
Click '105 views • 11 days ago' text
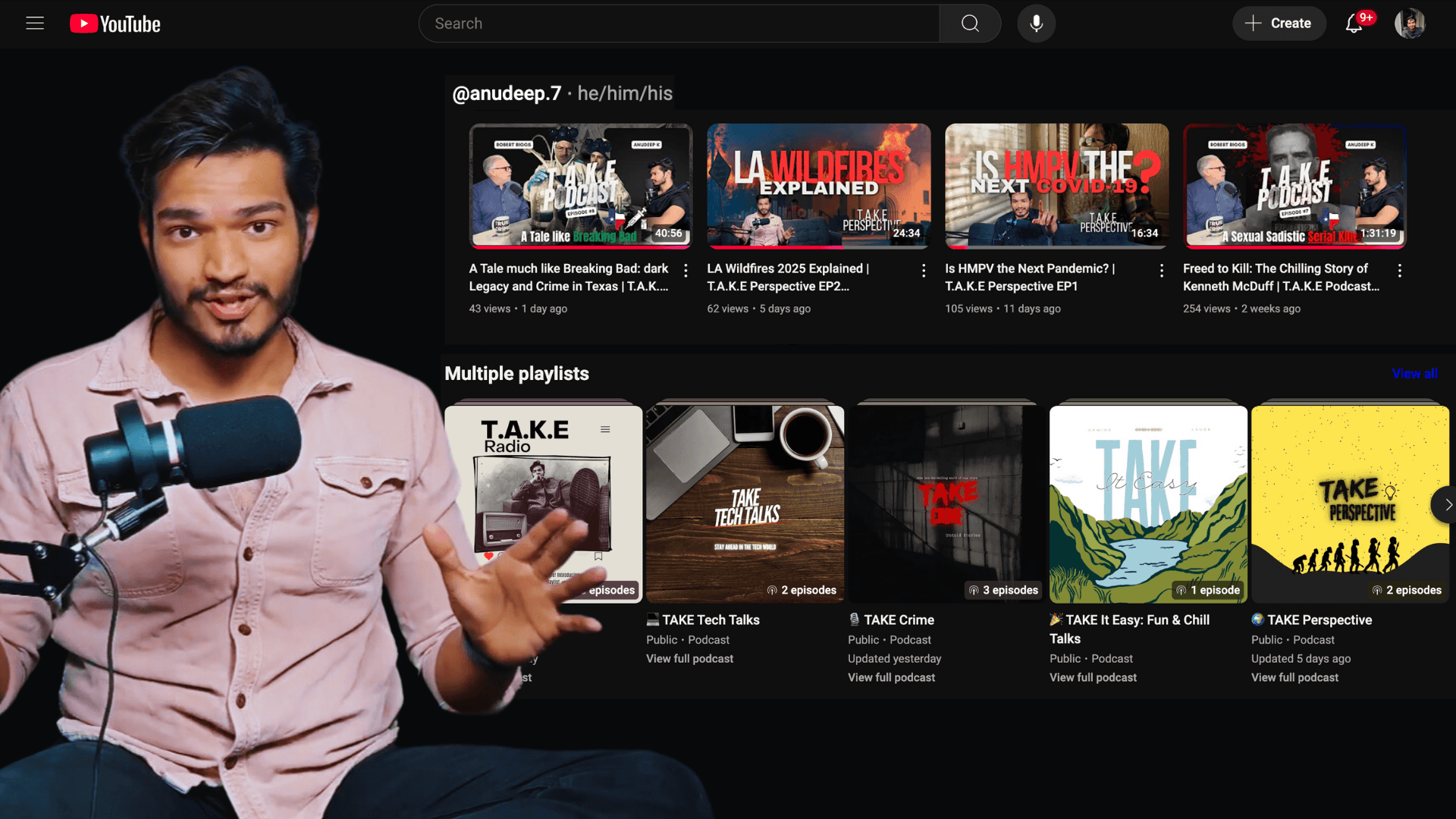coord(1003,309)
